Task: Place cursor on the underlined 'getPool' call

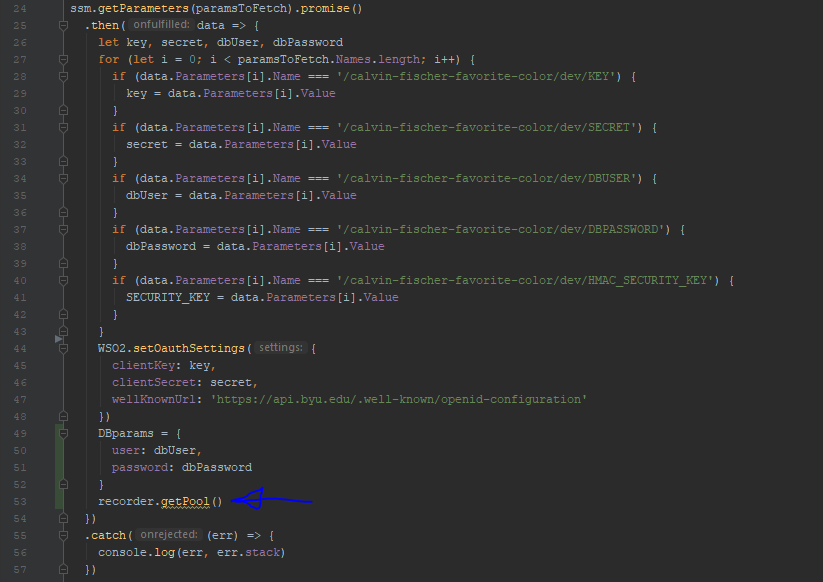Action: (185, 502)
